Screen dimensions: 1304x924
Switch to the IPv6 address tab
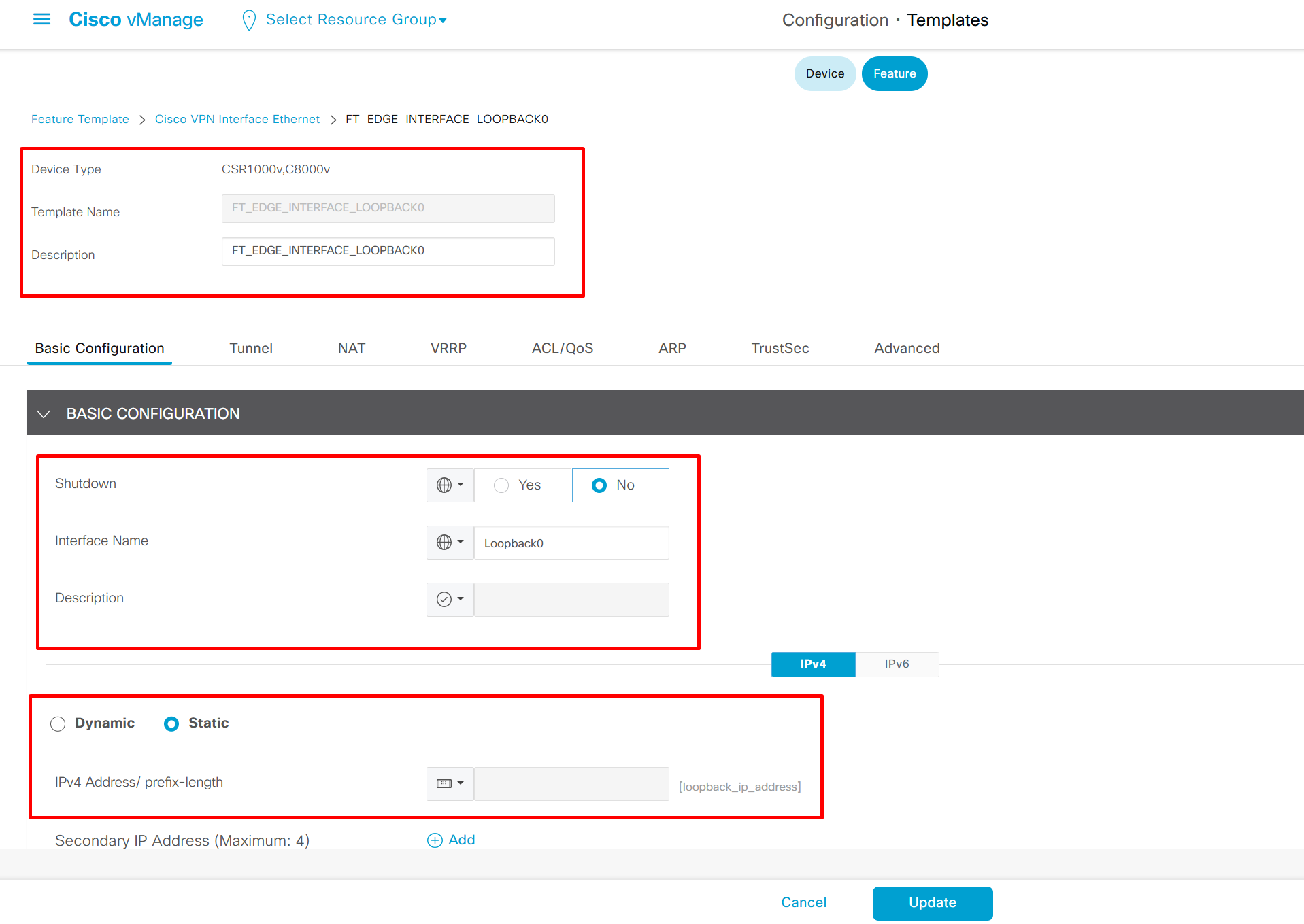point(897,664)
